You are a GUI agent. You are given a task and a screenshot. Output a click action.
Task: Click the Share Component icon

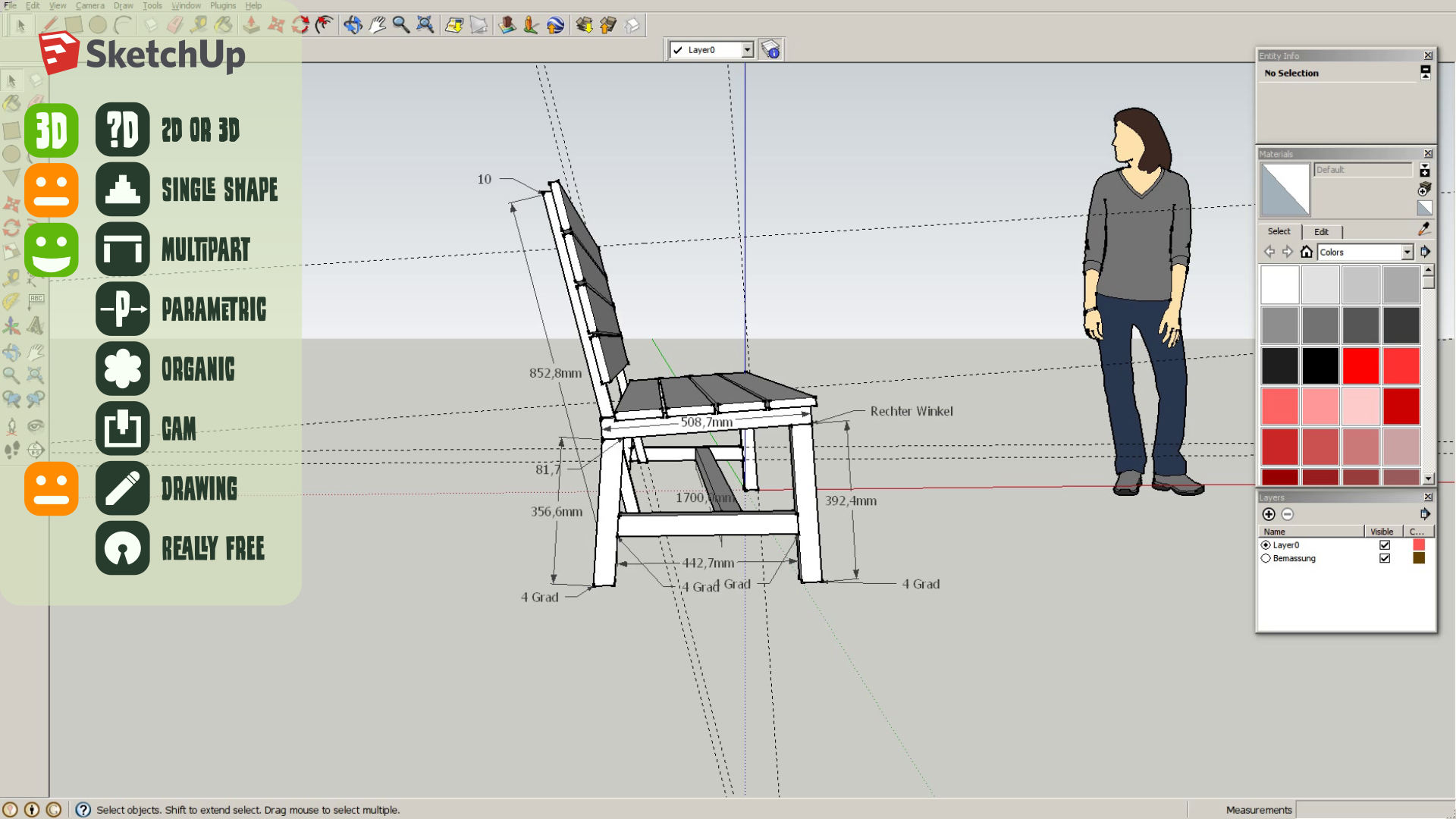632,25
